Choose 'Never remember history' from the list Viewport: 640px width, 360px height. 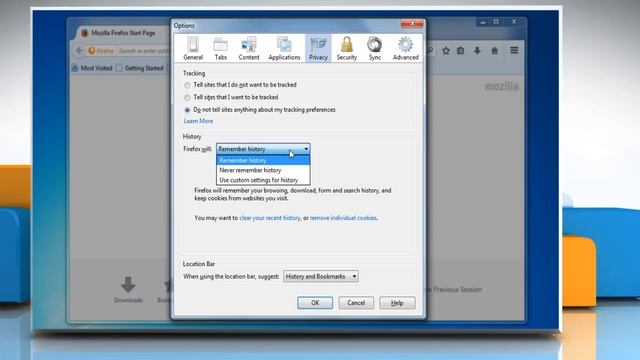[263, 170]
